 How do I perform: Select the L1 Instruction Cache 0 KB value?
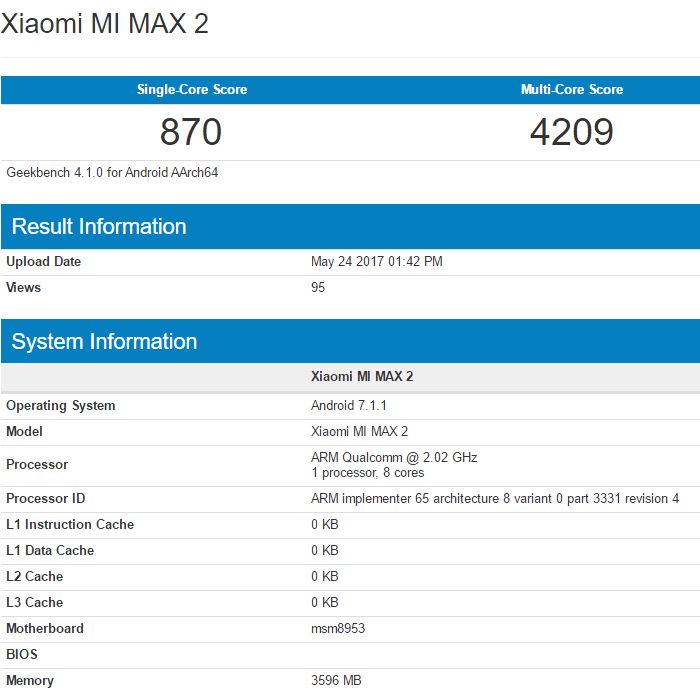coord(325,525)
